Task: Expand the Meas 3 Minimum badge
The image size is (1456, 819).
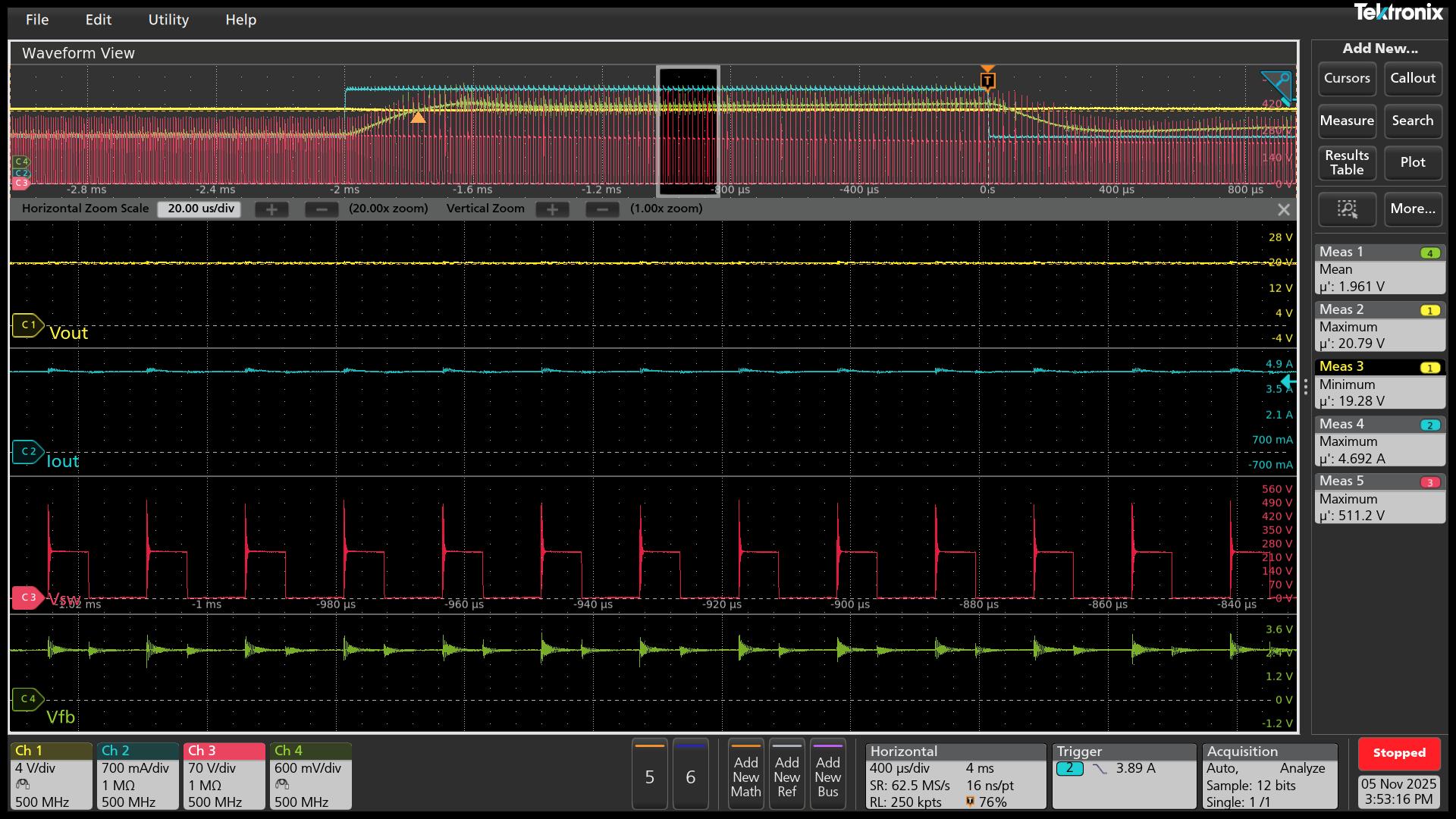Action: (1379, 384)
